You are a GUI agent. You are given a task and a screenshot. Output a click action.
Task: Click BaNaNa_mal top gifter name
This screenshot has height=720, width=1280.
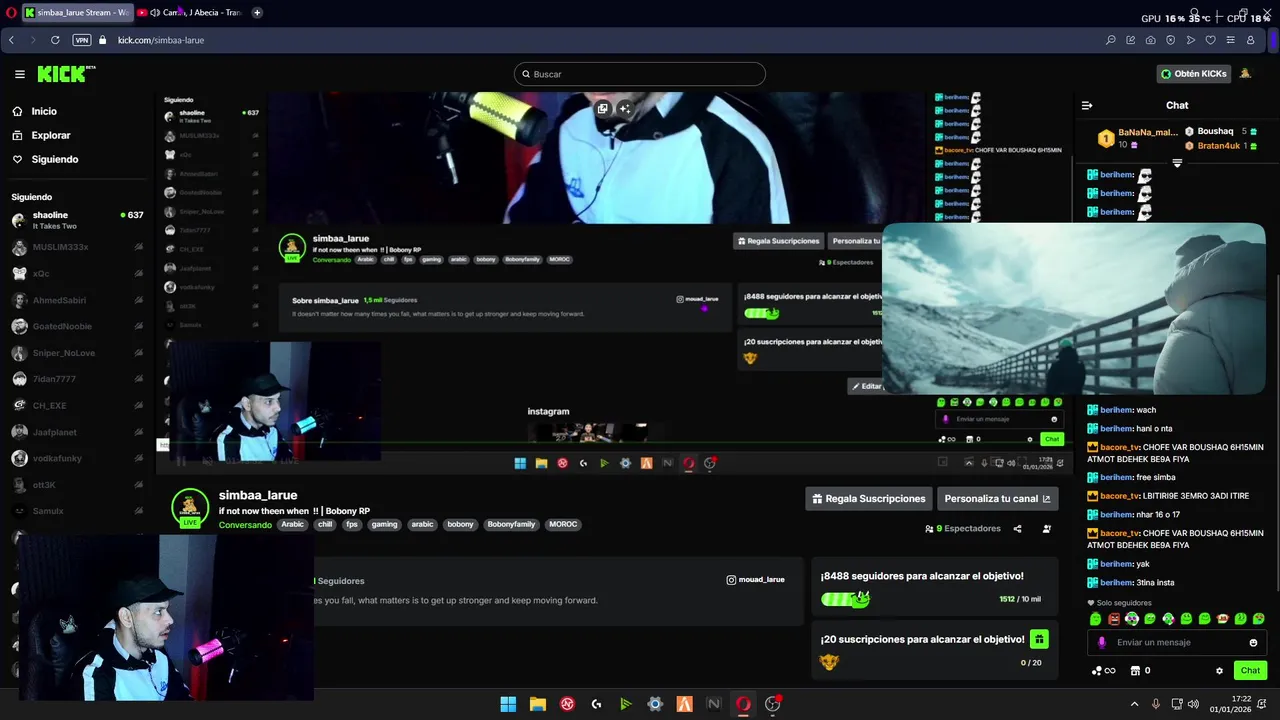click(x=1148, y=132)
